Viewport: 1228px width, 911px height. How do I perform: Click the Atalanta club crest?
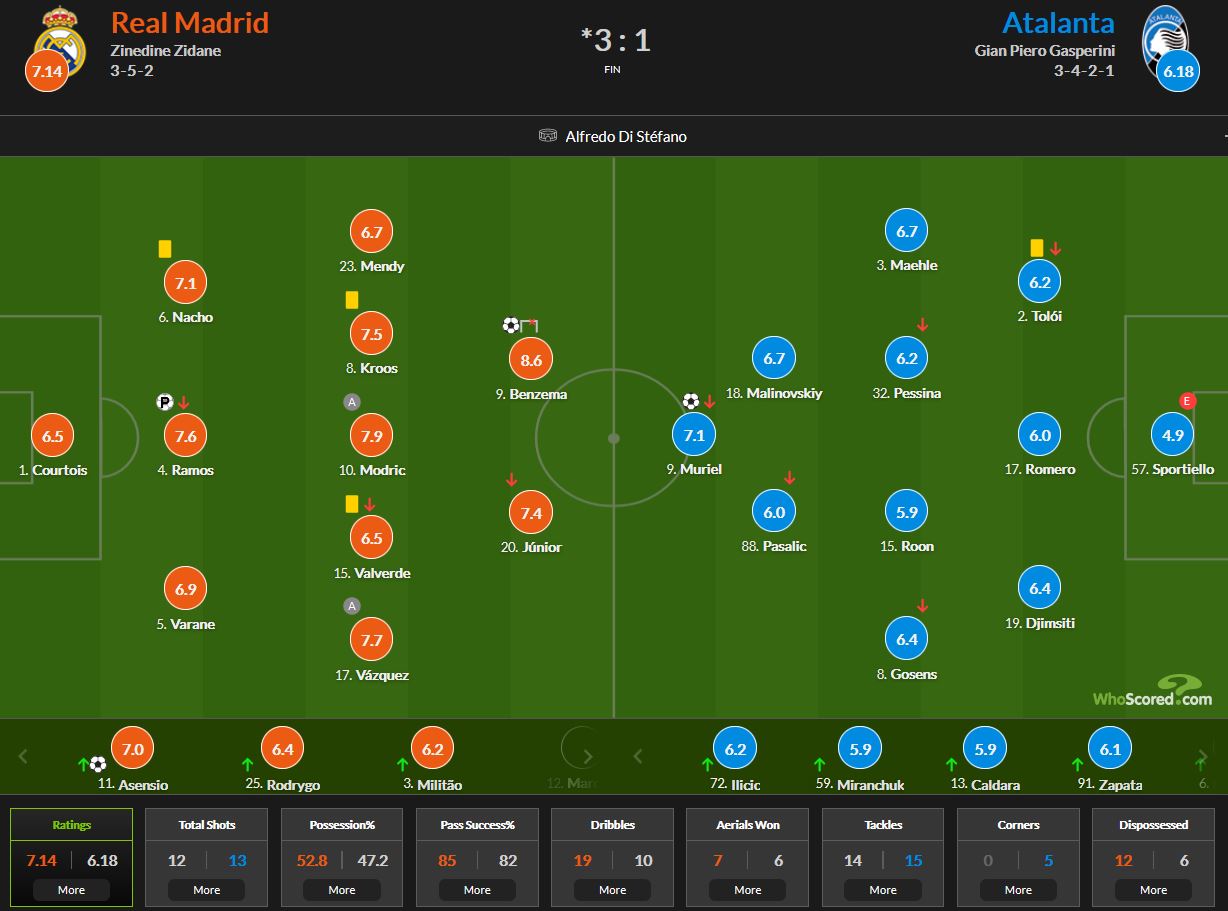(x=1166, y=38)
